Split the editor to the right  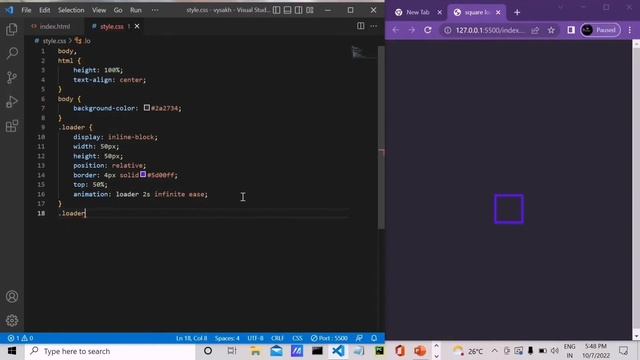(x=360, y=26)
